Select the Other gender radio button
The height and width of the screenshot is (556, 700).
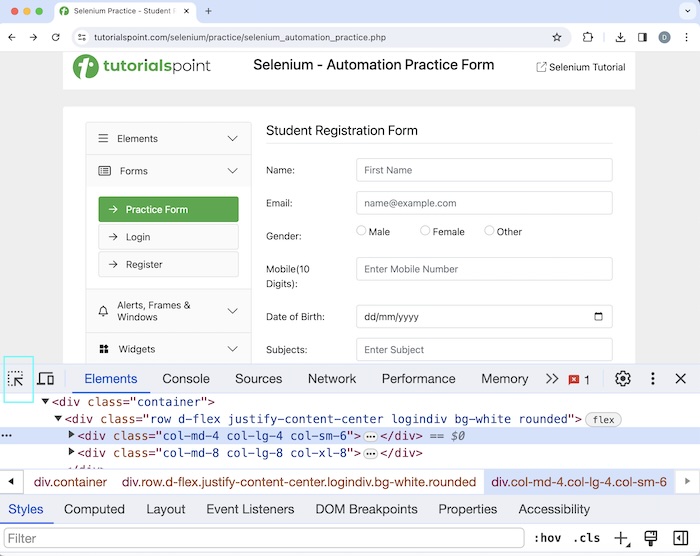click(x=489, y=231)
